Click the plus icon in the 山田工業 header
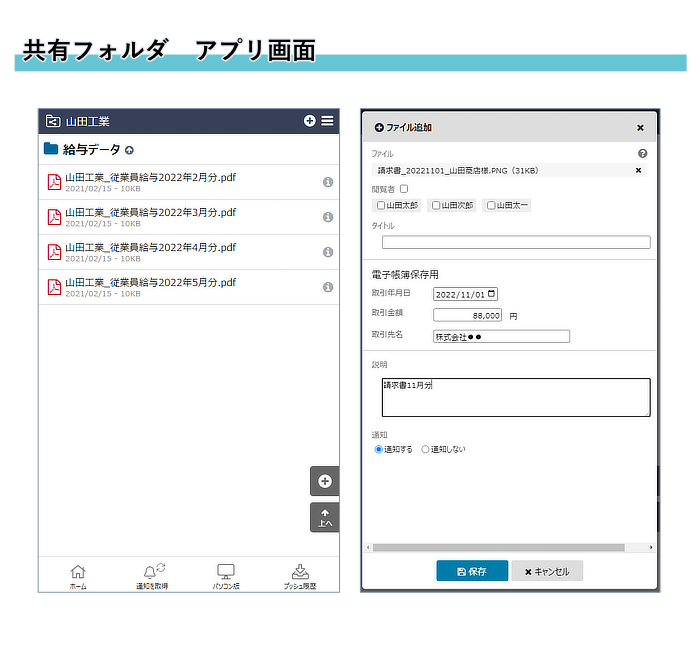700x670 pixels. click(310, 121)
